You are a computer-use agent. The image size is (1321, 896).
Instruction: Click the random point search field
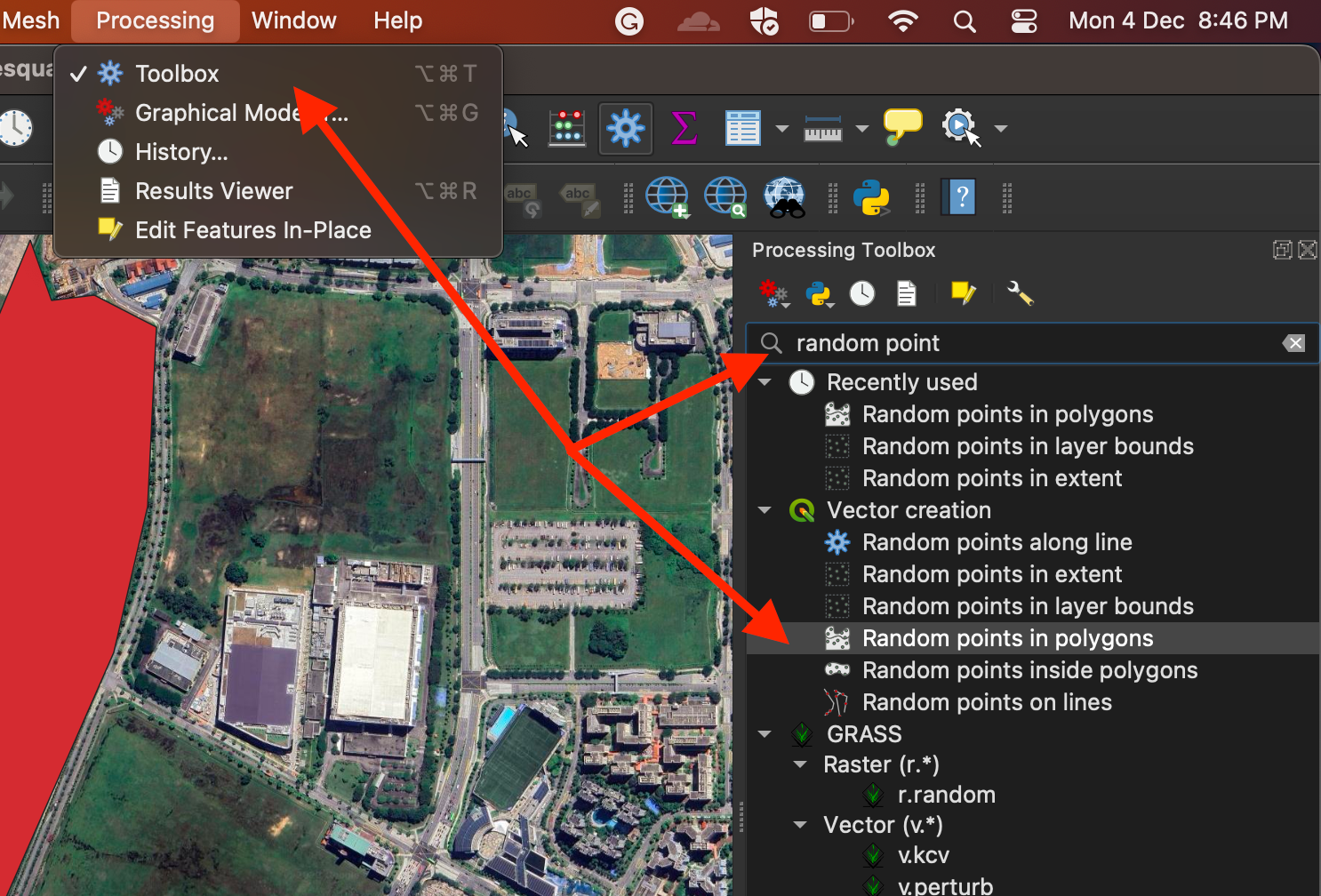click(x=1032, y=343)
